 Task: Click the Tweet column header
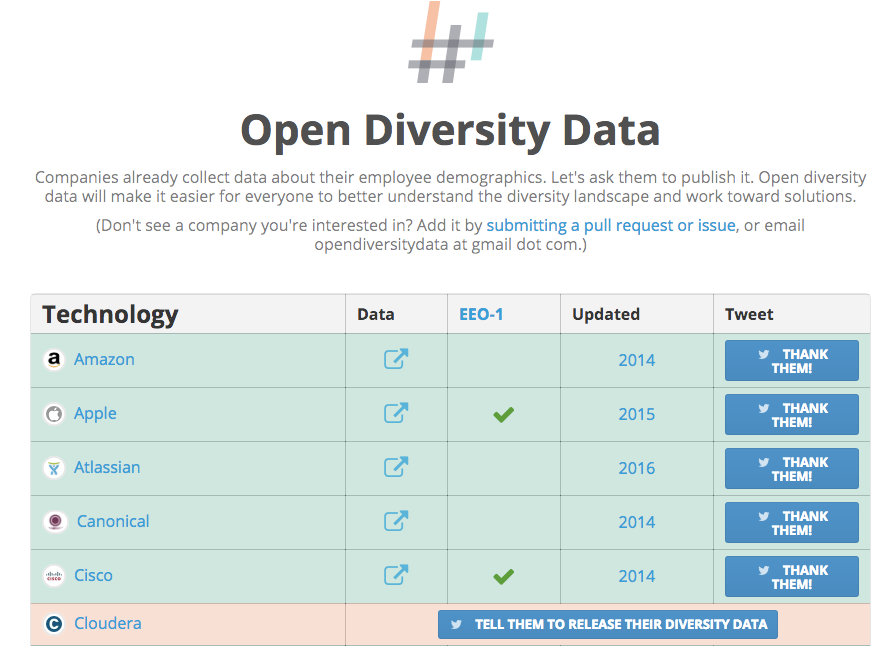pos(749,314)
